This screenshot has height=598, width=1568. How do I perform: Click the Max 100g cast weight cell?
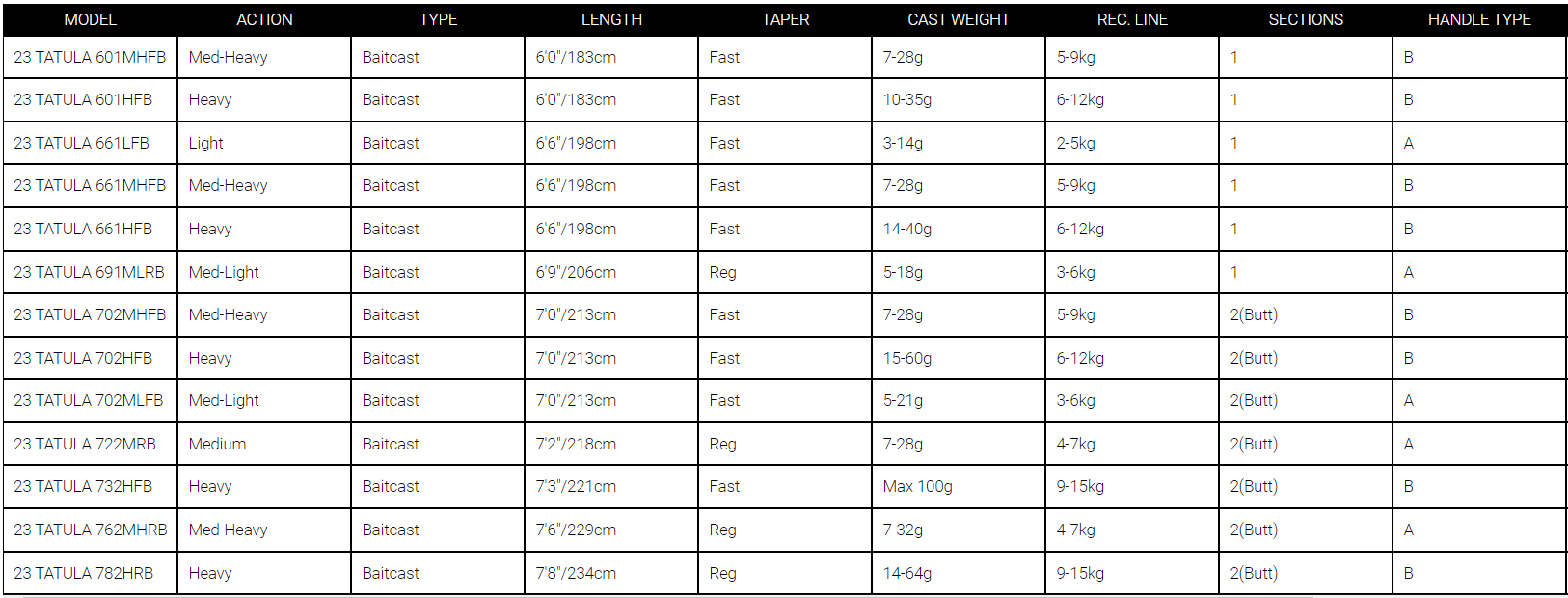coord(959,487)
